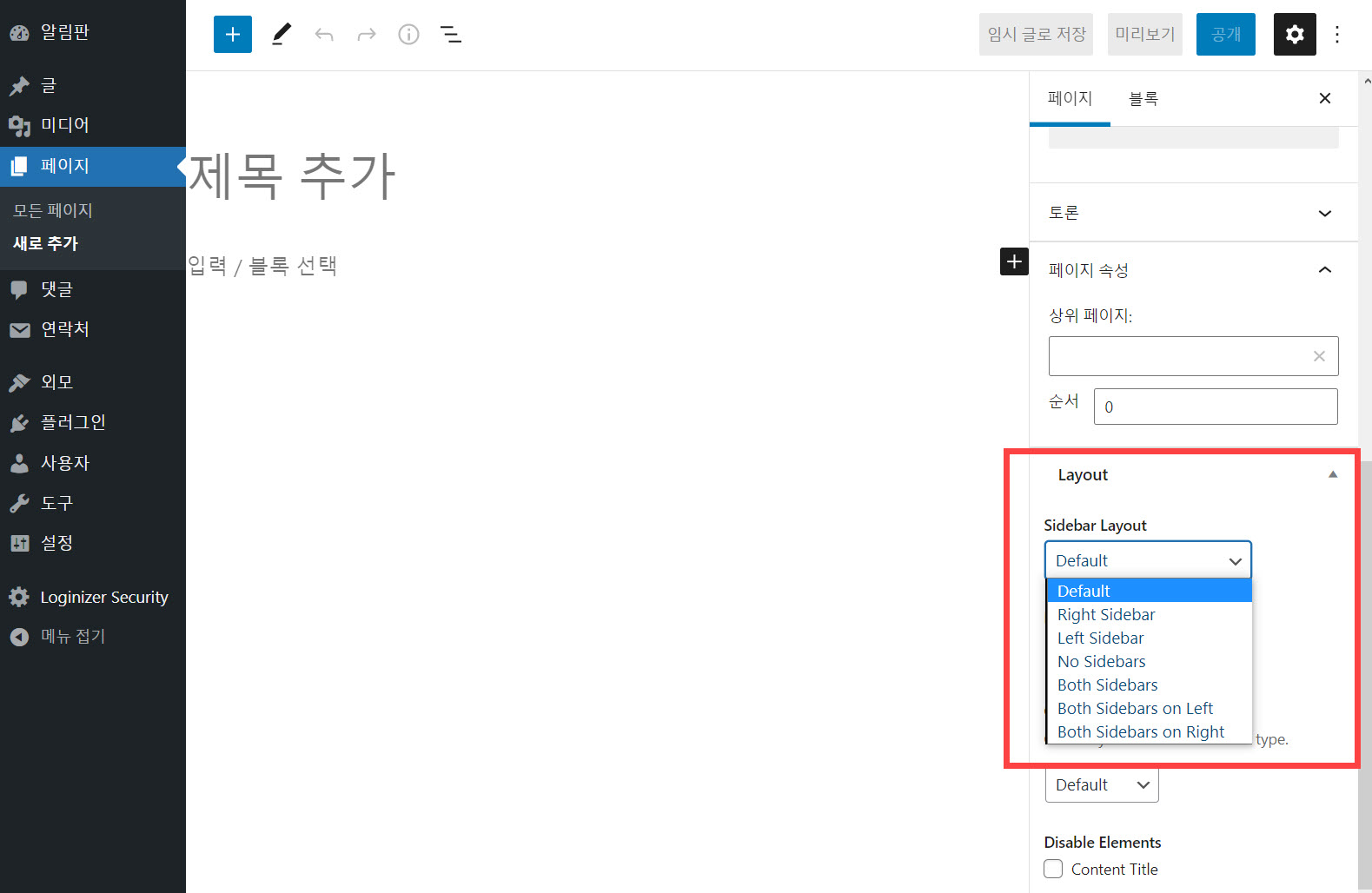Clear the parent page field X icon
Viewport: 1372px width, 893px height.
pyautogui.click(x=1319, y=356)
